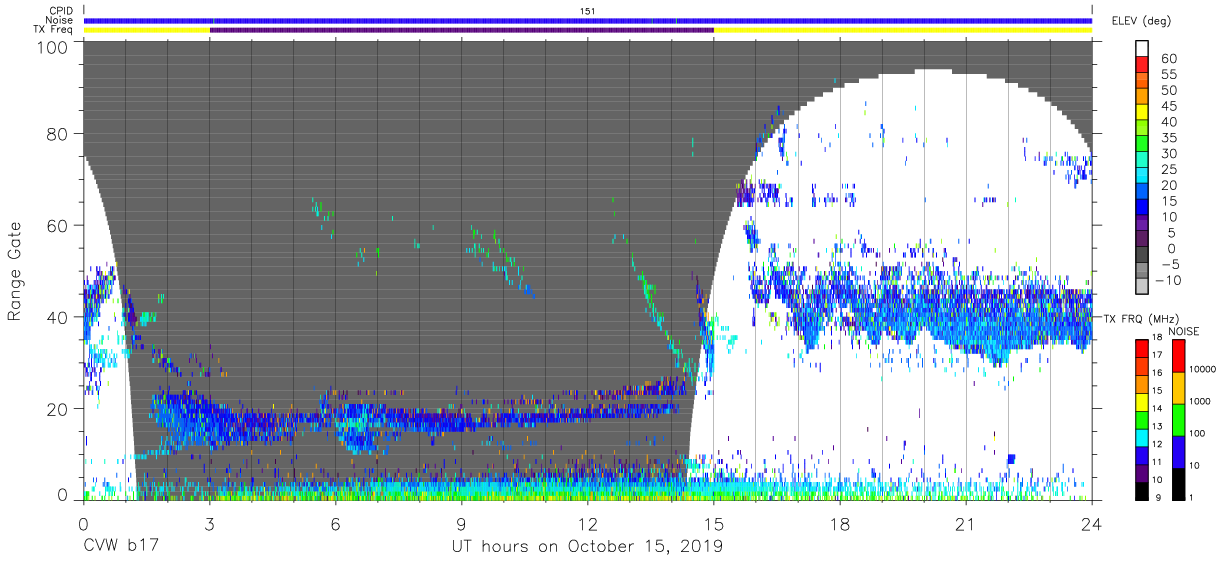Click the 3 hour tick on the x-axis

tap(209, 525)
